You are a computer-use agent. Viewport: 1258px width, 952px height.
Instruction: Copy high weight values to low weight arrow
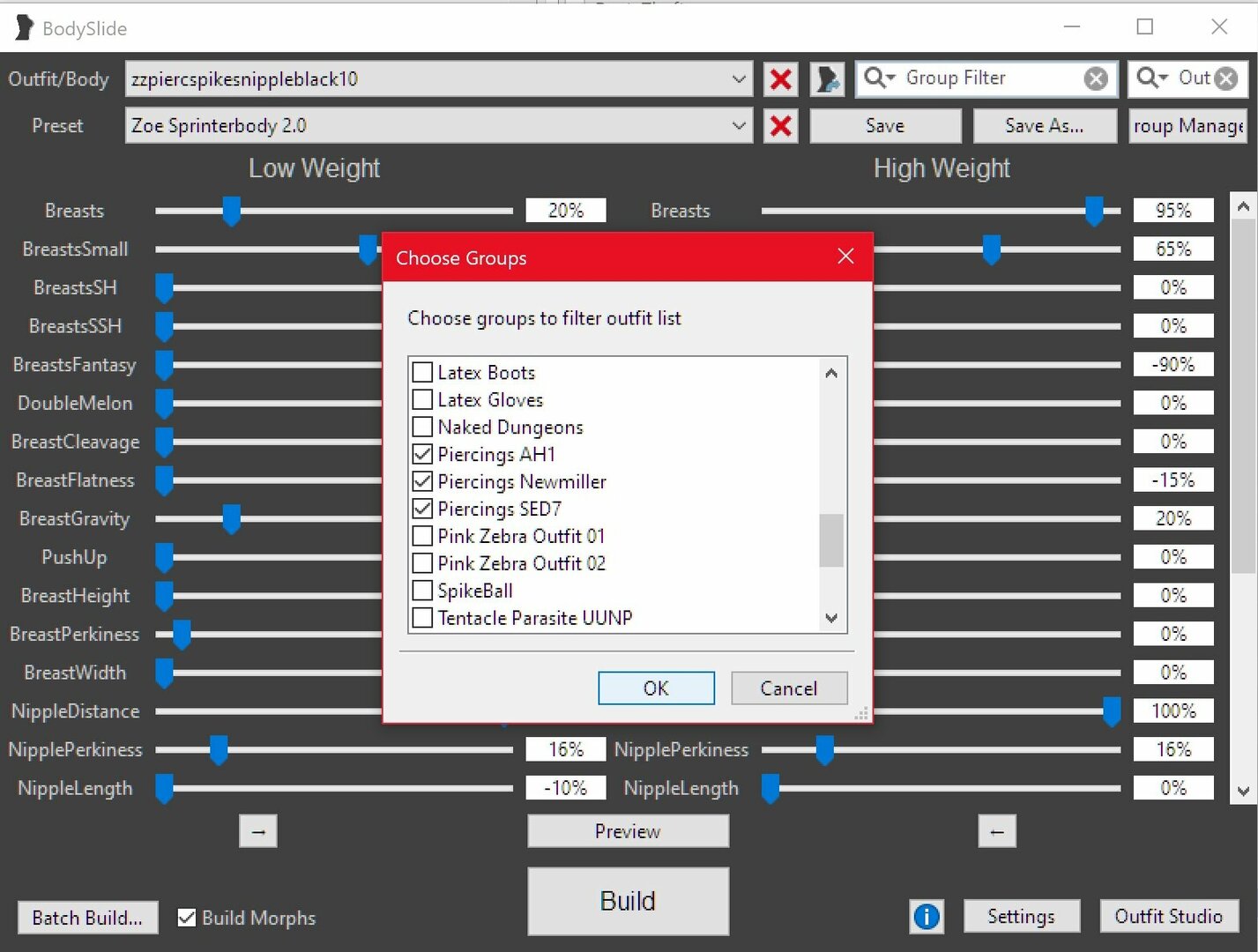point(997,831)
